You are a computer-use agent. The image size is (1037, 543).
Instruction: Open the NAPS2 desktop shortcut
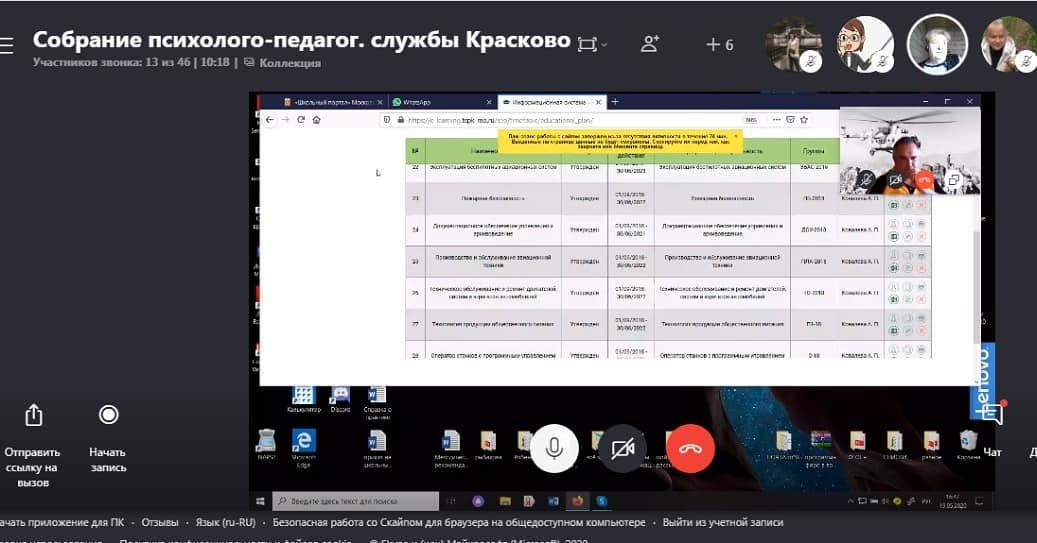coord(267,444)
